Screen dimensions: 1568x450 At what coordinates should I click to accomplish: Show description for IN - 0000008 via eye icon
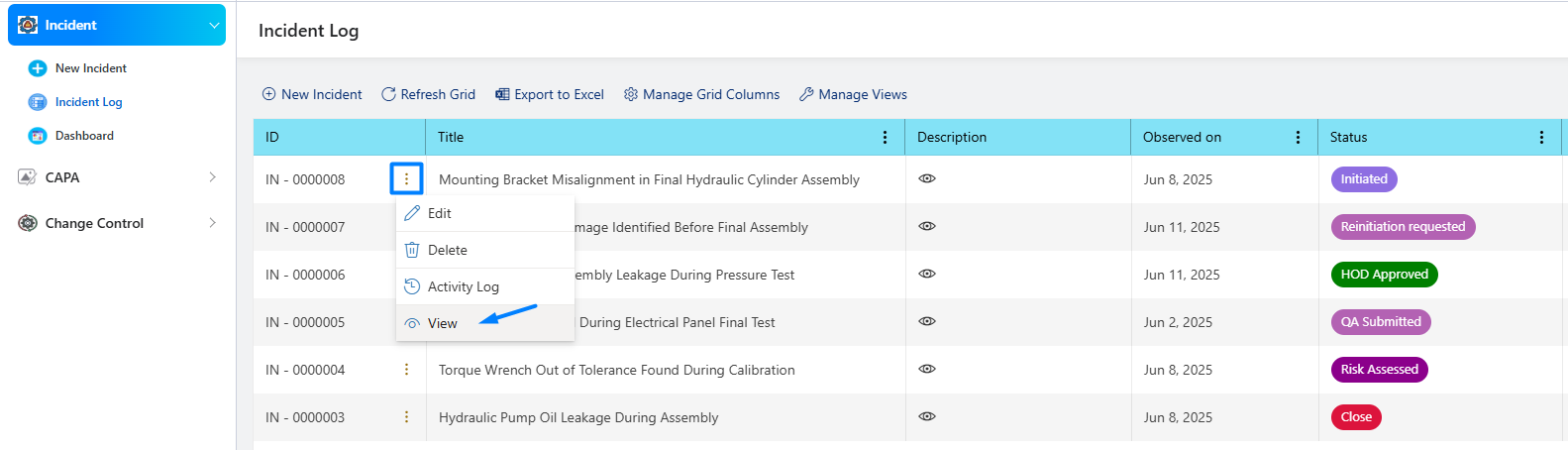(927, 179)
